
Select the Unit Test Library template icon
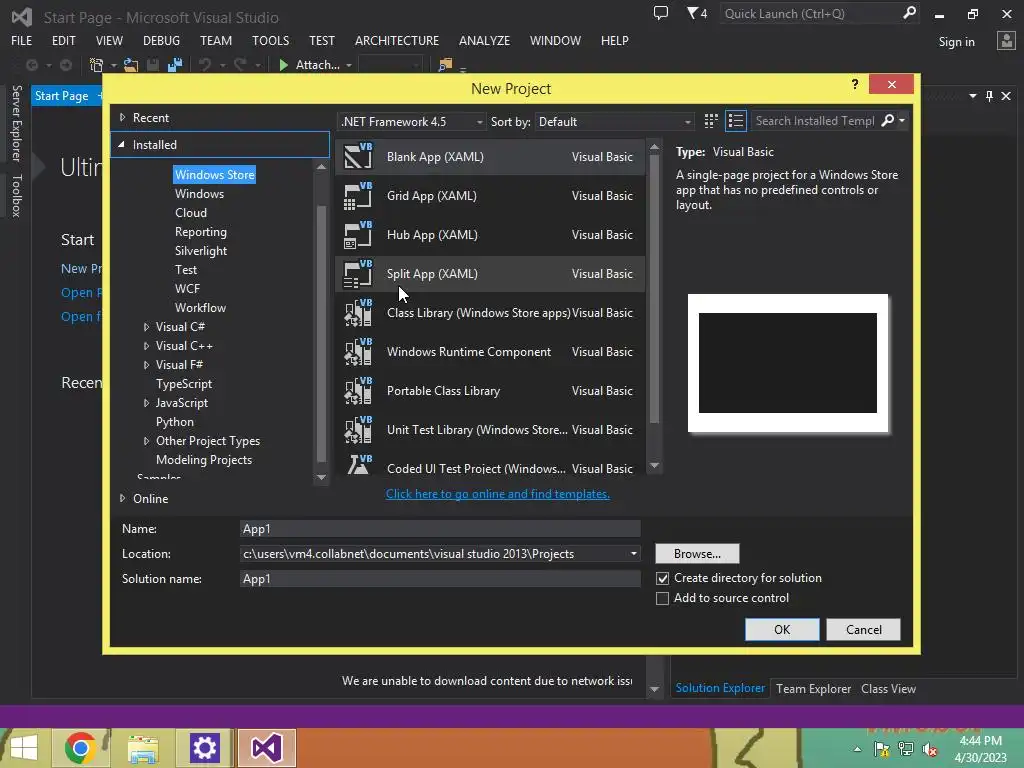pos(358,430)
